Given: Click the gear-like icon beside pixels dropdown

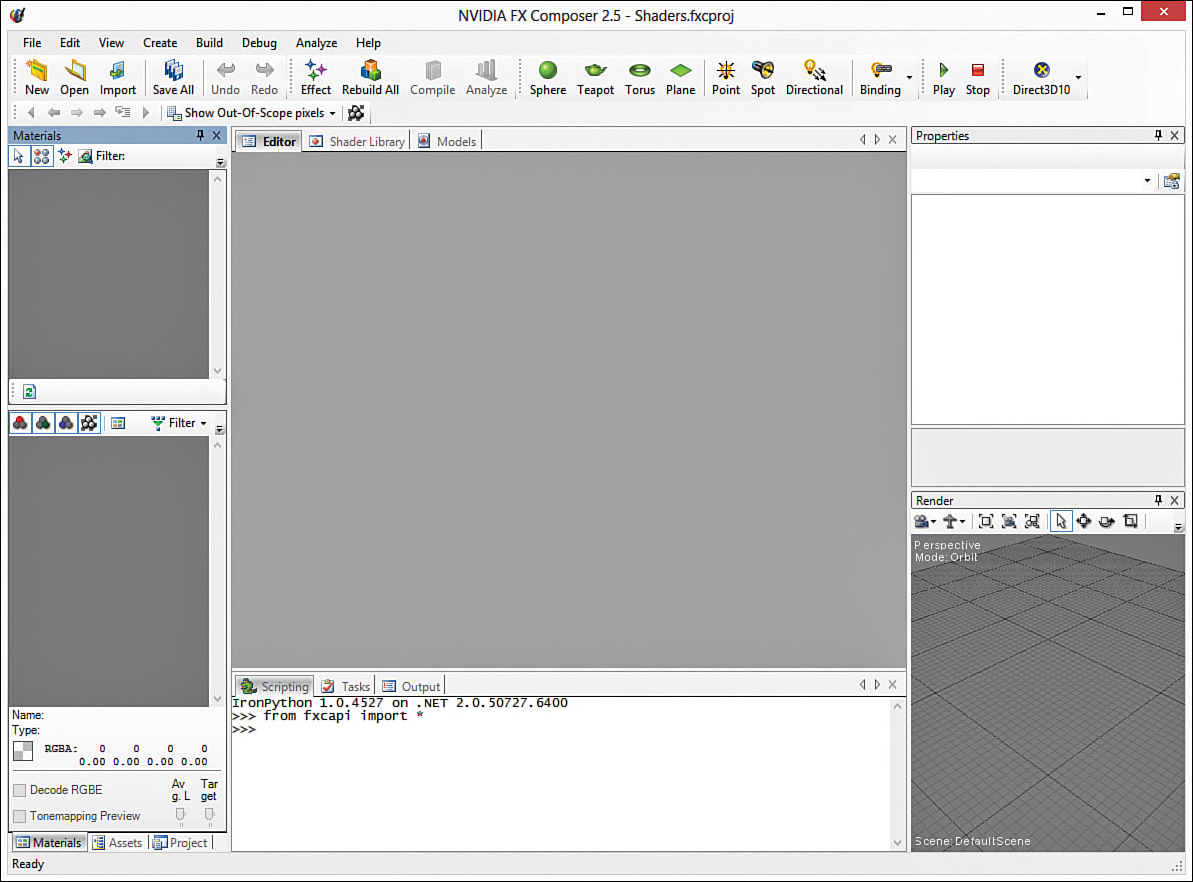Looking at the screenshot, I should pyautogui.click(x=356, y=113).
